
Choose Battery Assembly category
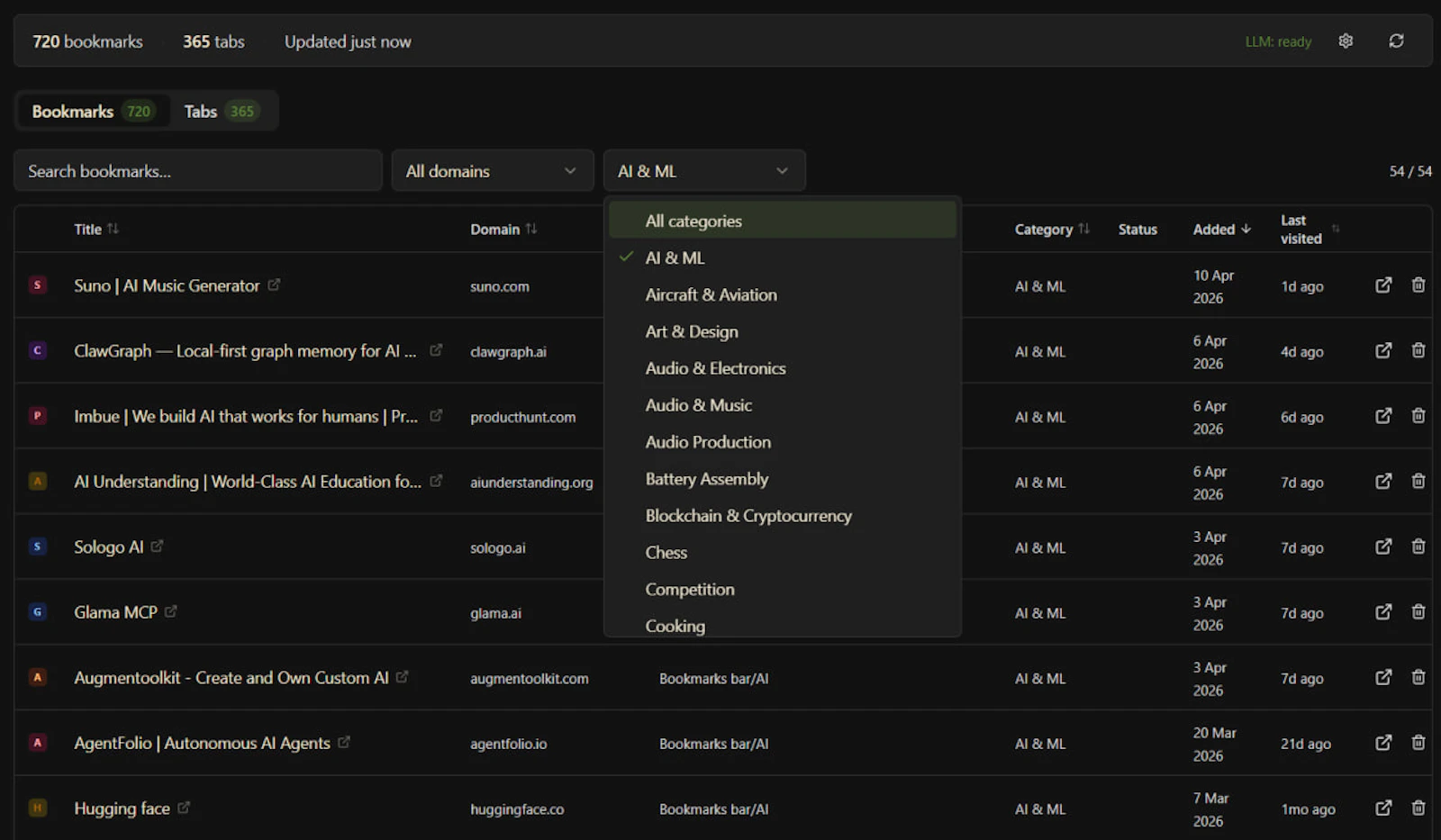click(783, 479)
